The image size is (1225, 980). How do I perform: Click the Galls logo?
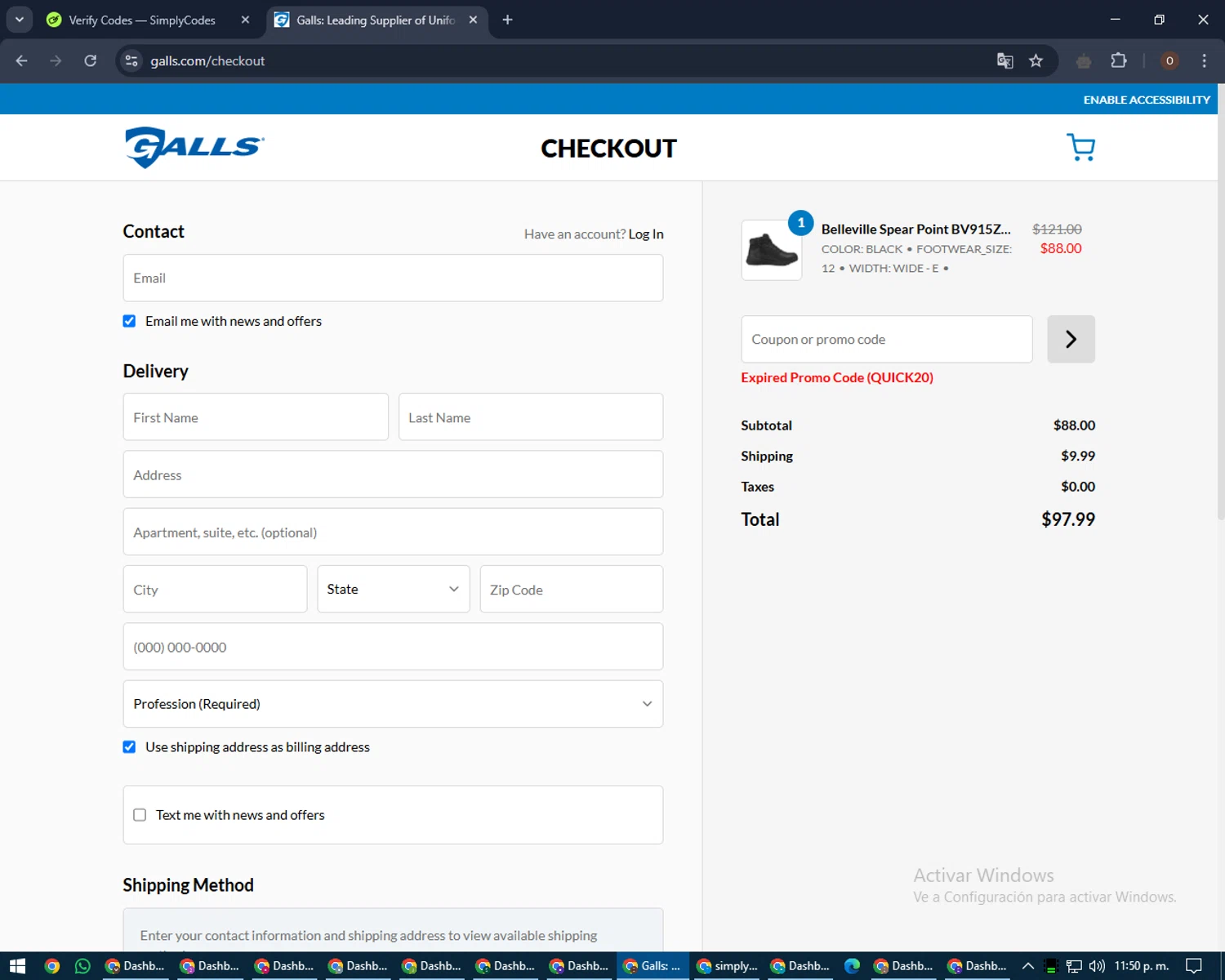click(x=194, y=148)
